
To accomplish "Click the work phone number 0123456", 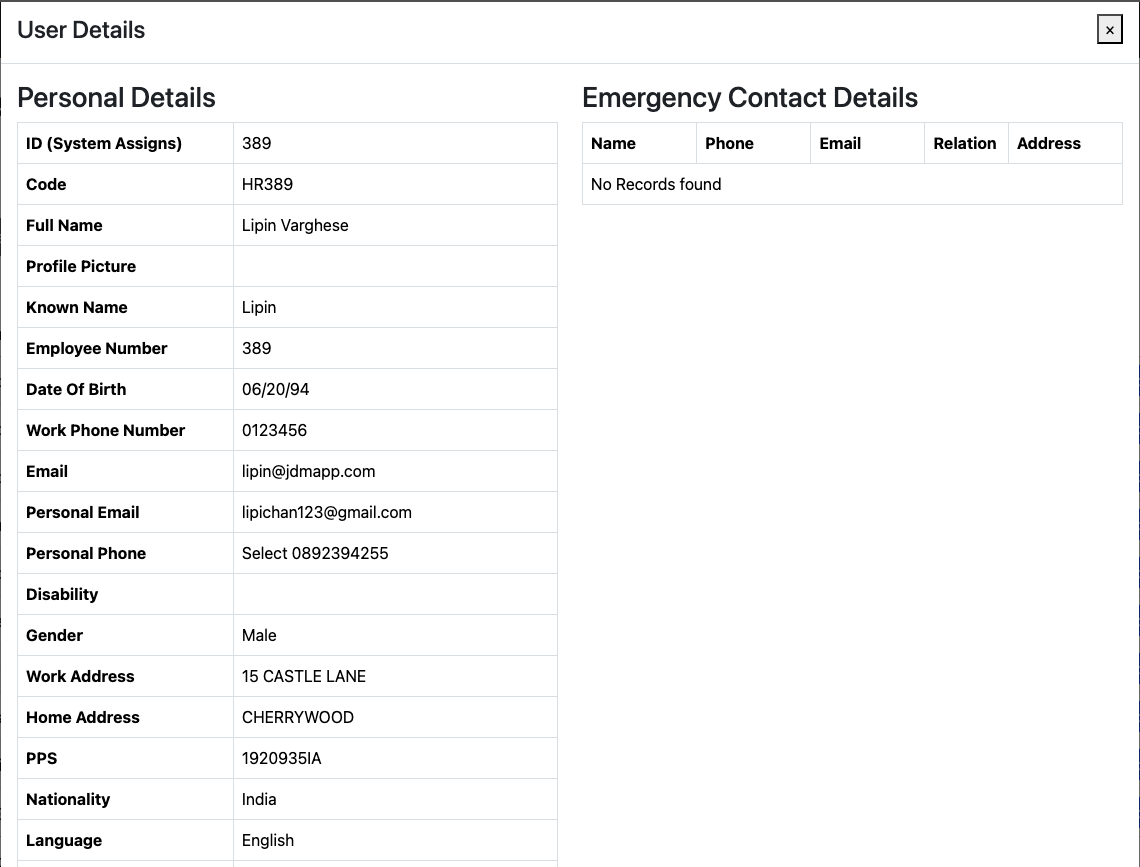I will (274, 430).
